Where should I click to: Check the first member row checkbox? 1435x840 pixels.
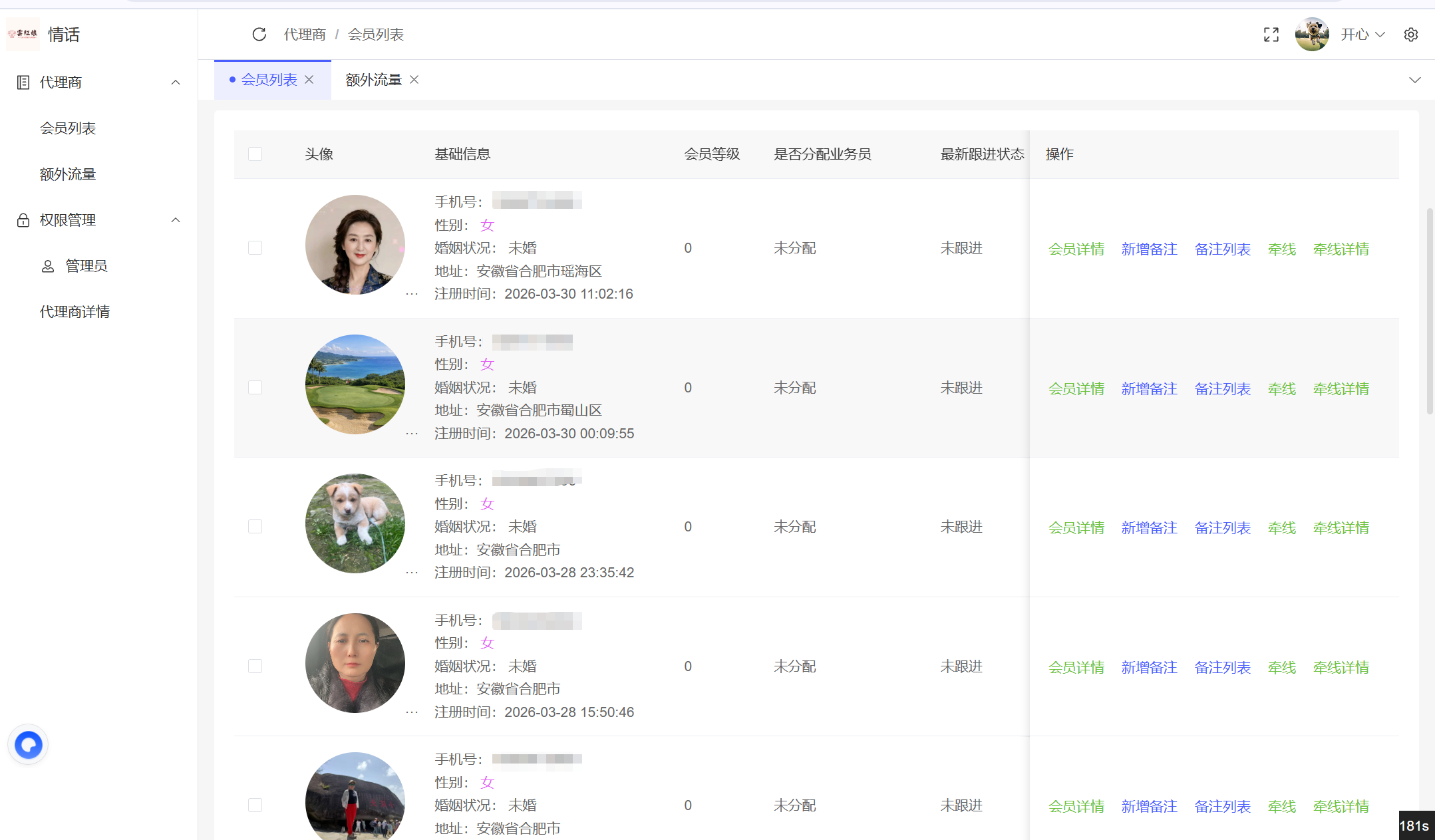(x=255, y=248)
